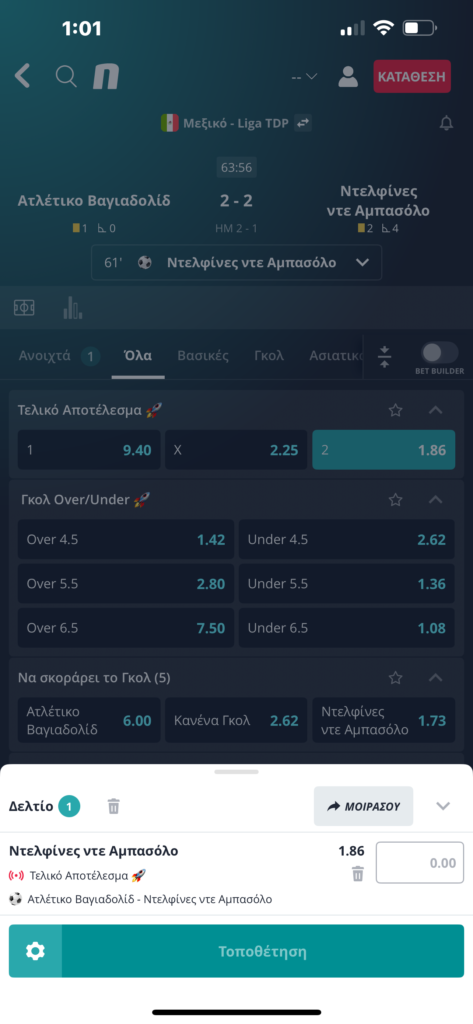
Task: Switch to the Βασικές tab
Action: point(203,356)
